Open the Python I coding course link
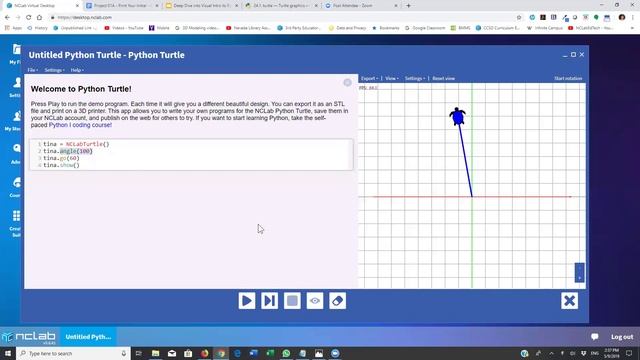 pyautogui.click(x=80, y=125)
